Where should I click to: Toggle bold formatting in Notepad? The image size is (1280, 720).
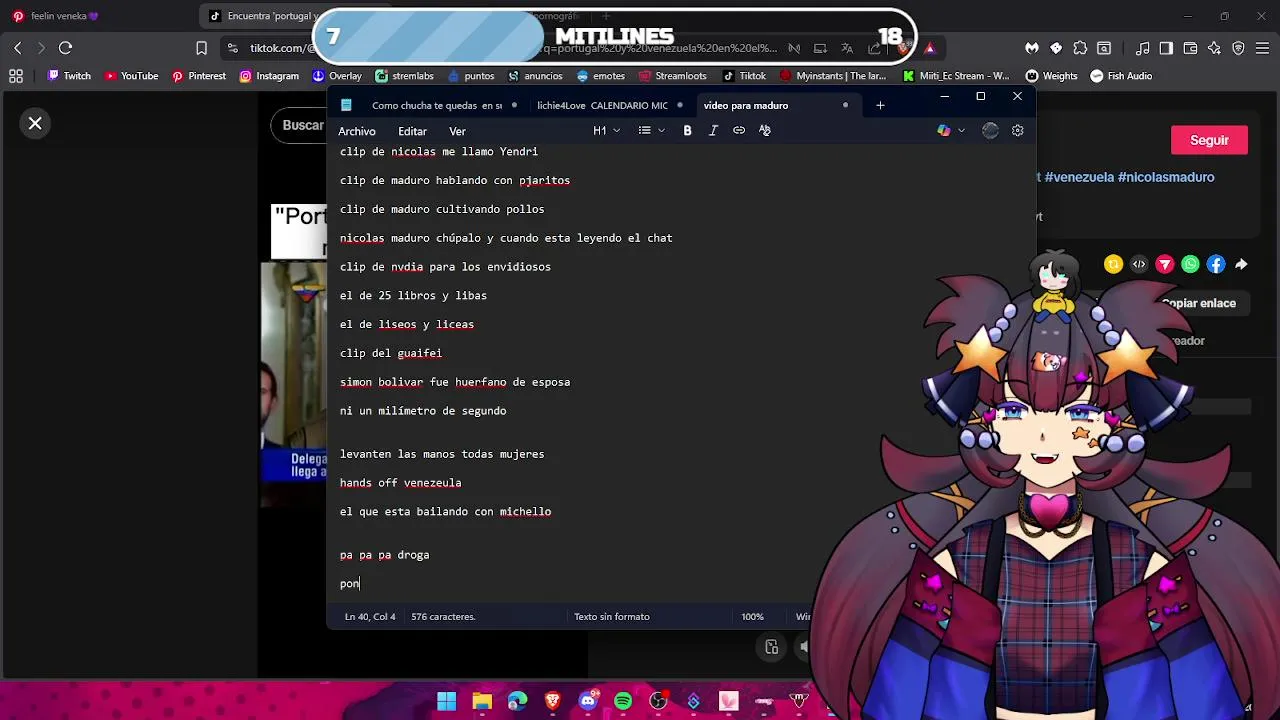pyautogui.click(x=687, y=131)
